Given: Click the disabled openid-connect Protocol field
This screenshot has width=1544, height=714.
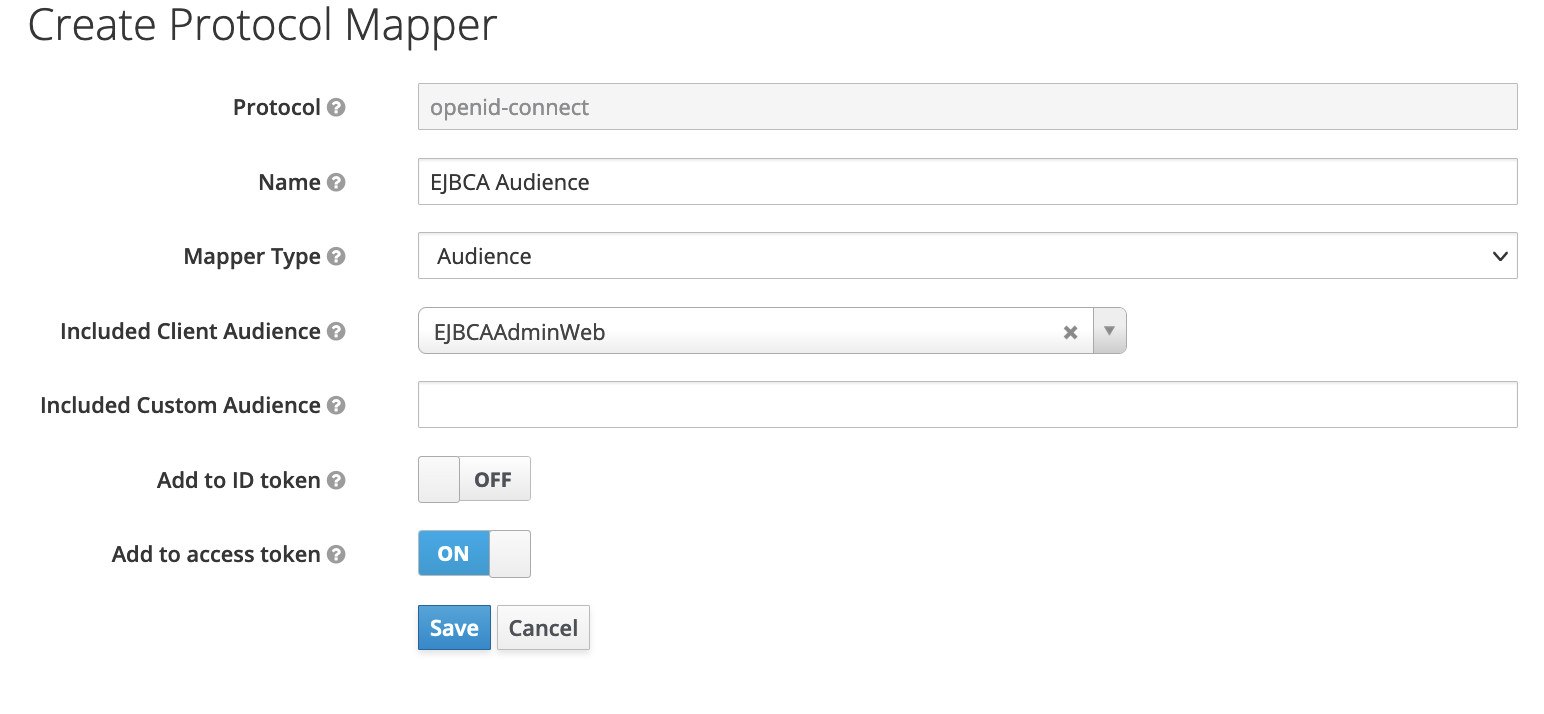Looking at the screenshot, I should [967, 107].
